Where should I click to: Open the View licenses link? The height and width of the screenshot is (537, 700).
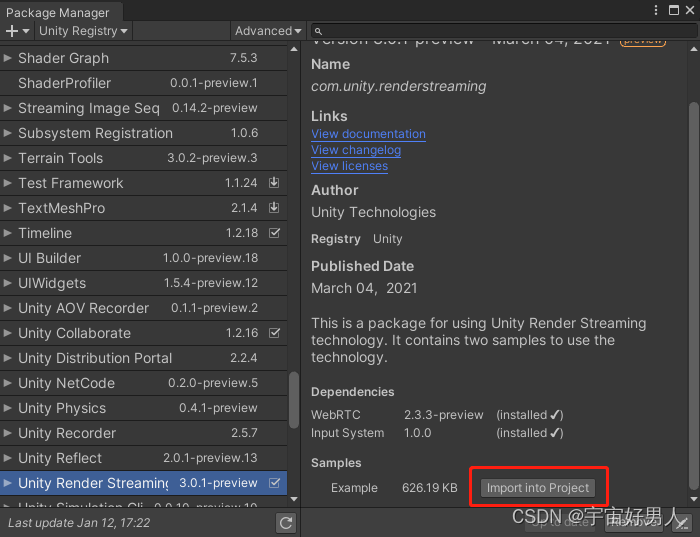pyautogui.click(x=350, y=166)
